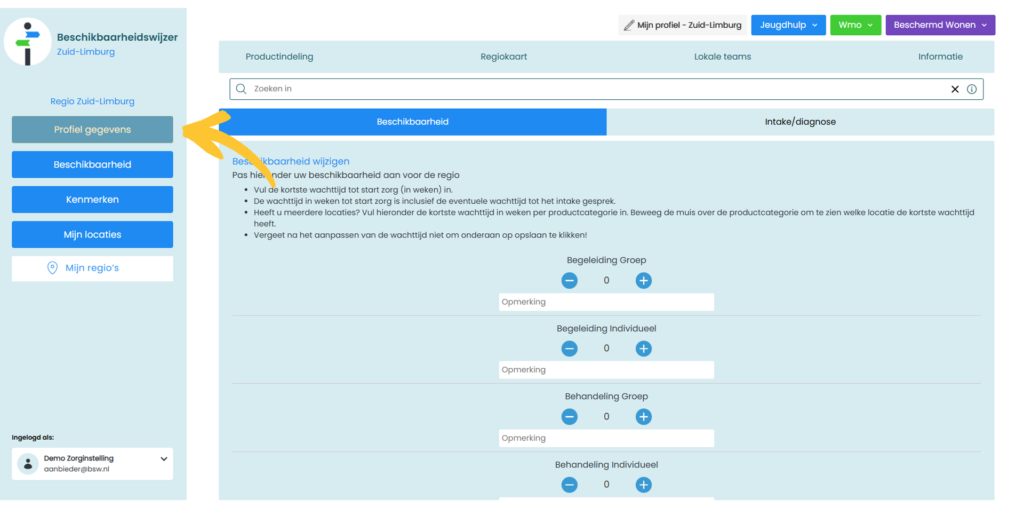Click the Mijn locaties sidebar button
Screen dimensions: 1024x507
pos(92,235)
